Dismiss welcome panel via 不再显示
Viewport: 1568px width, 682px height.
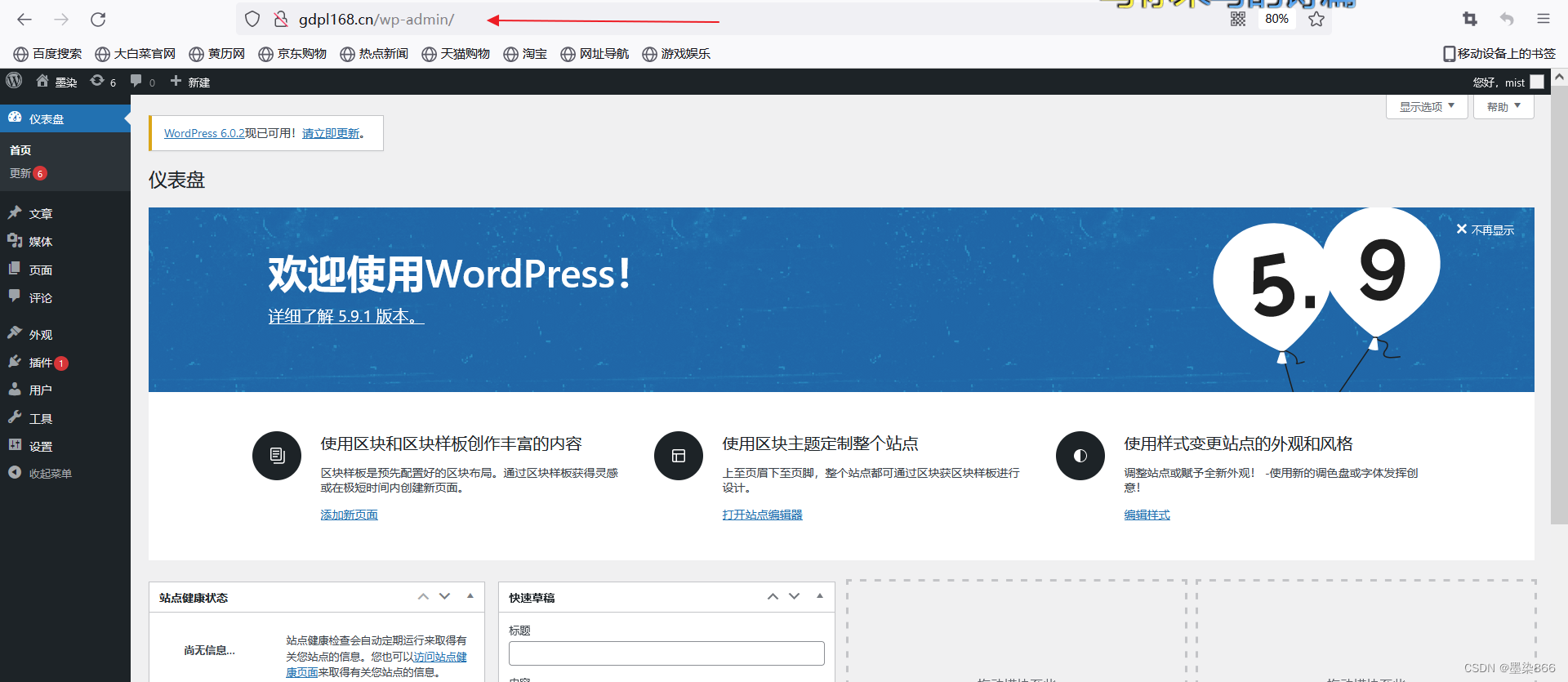coord(1486,230)
